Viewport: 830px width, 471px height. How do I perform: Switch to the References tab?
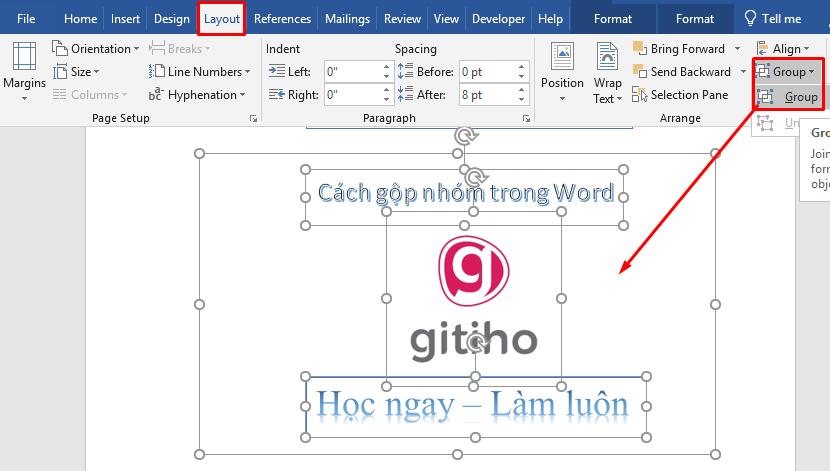coord(282,19)
